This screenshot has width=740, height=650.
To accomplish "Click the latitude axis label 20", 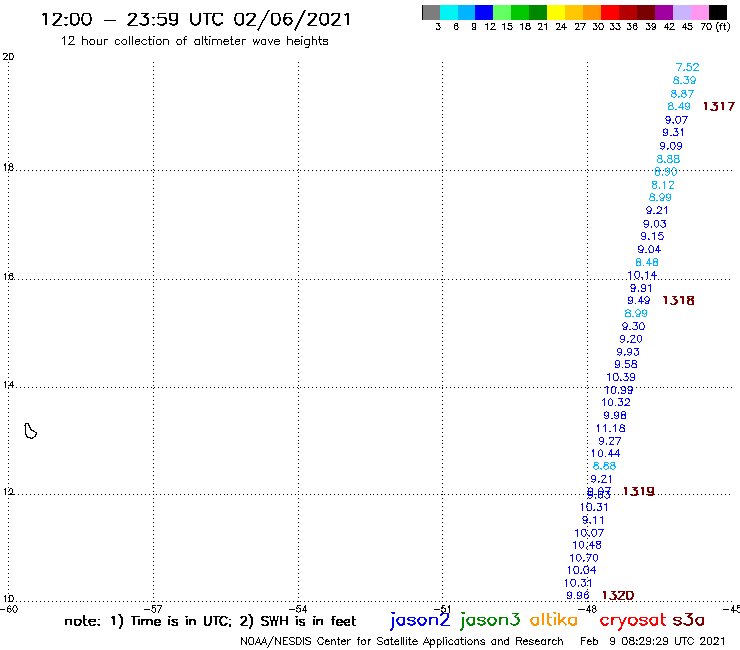I will tap(8, 57).
